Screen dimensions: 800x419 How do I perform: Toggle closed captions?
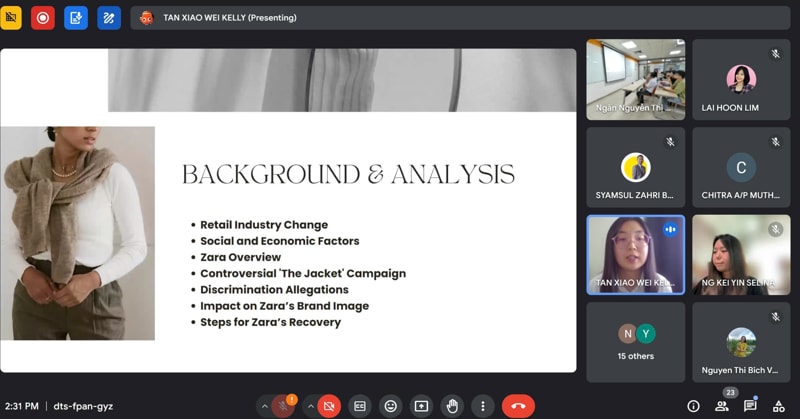[x=360, y=406]
